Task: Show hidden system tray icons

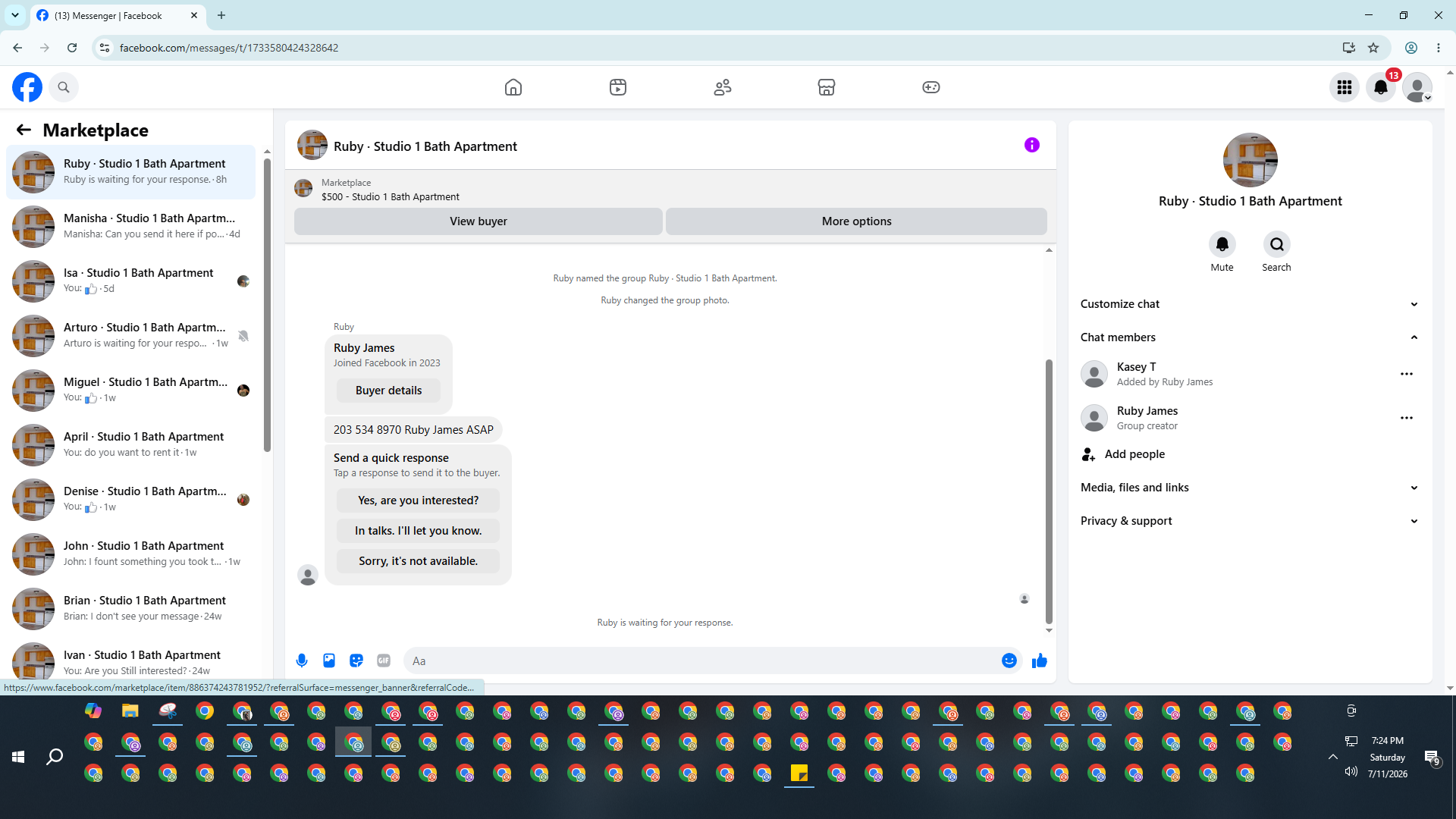Action: point(1332,757)
